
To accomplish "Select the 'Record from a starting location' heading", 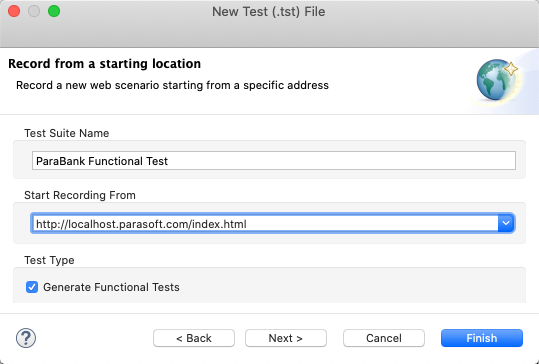I will click(x=104, y=64).
